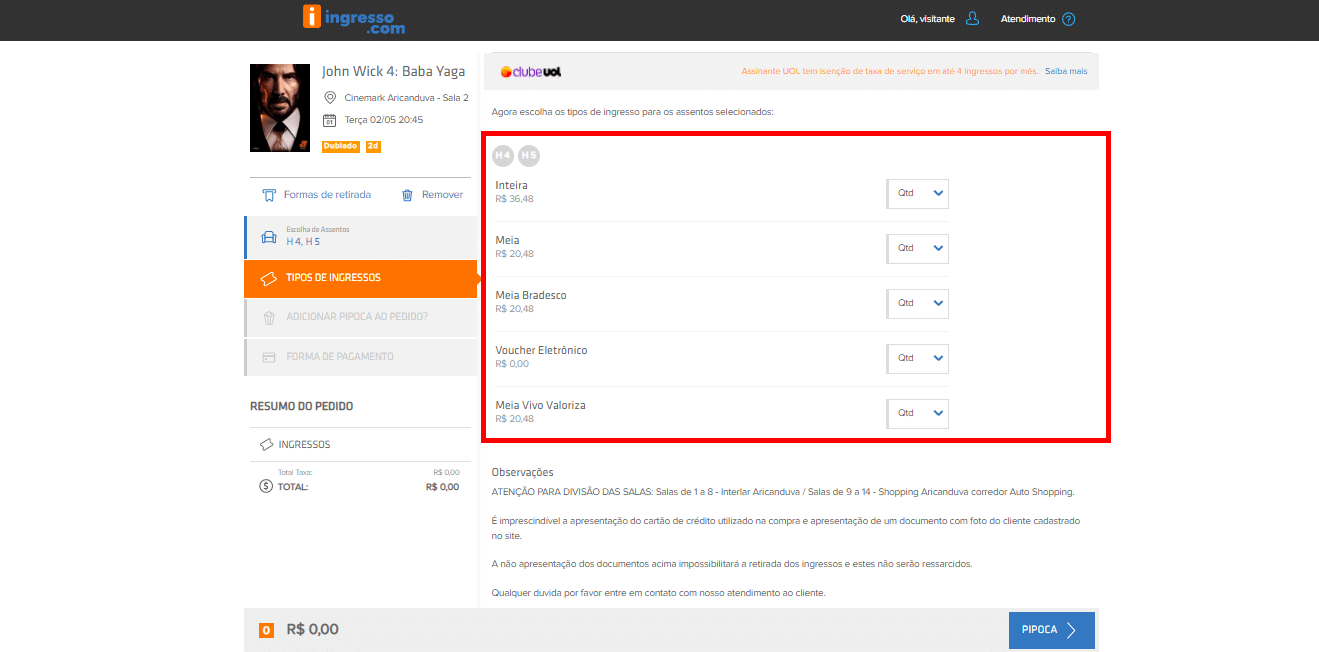
Task: Click the dollar icon beside TOTAL
Action: coord(266,487)
